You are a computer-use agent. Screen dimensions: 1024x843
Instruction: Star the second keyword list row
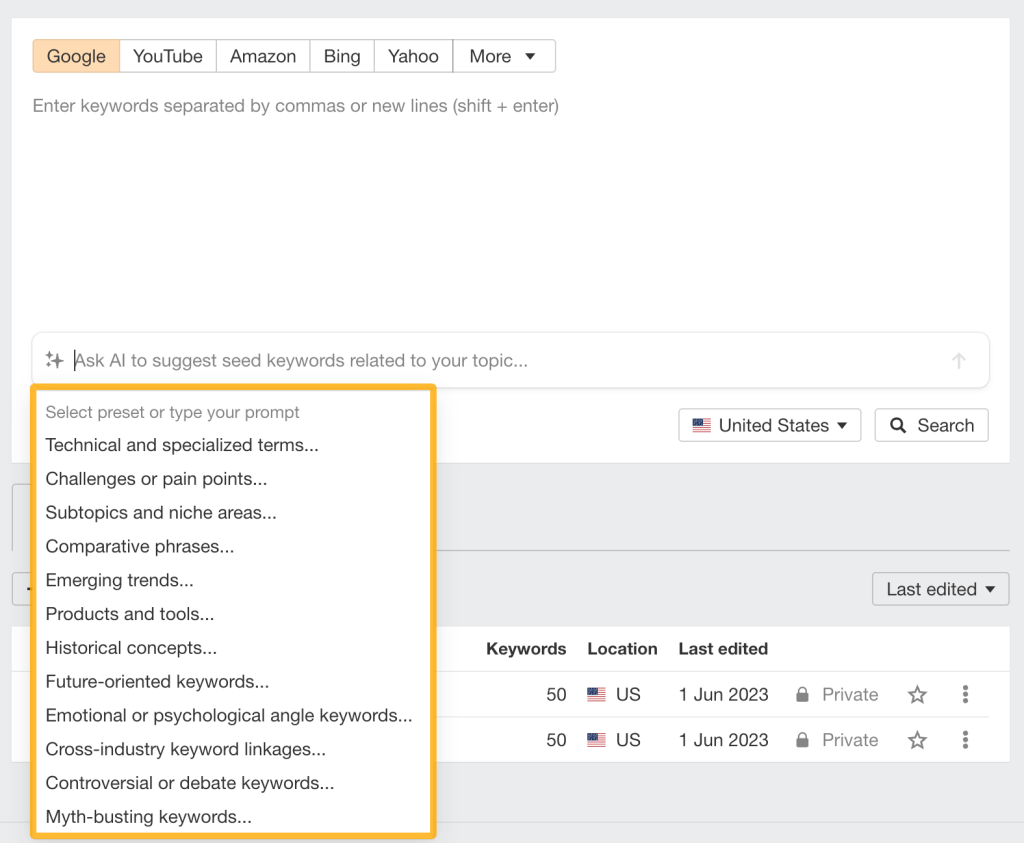pos(917,740)
